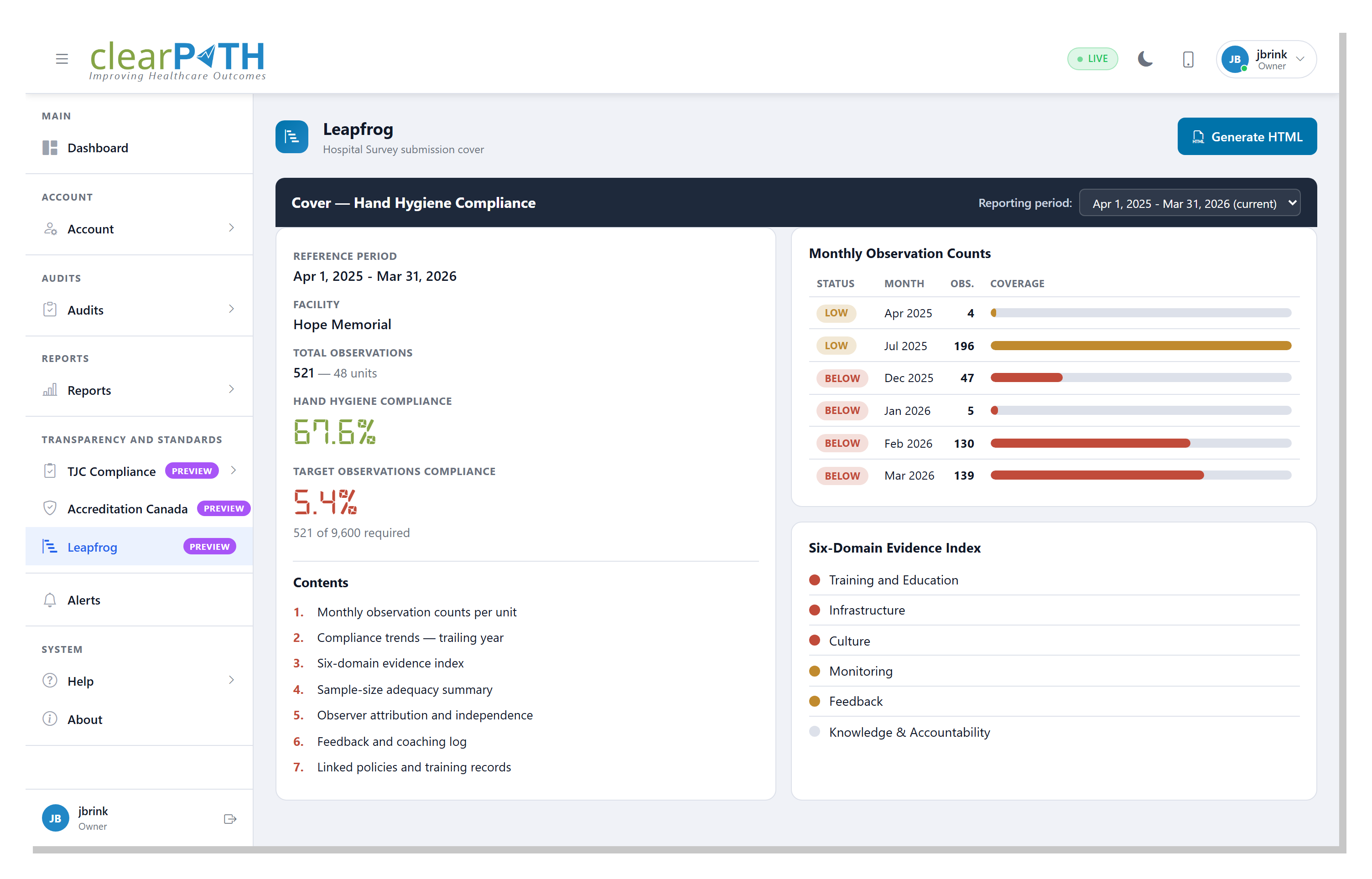The width and height of the screenshot is (1372, 879).
Task: Click the Feedback domain row
Action: [x=1054, y=701]
